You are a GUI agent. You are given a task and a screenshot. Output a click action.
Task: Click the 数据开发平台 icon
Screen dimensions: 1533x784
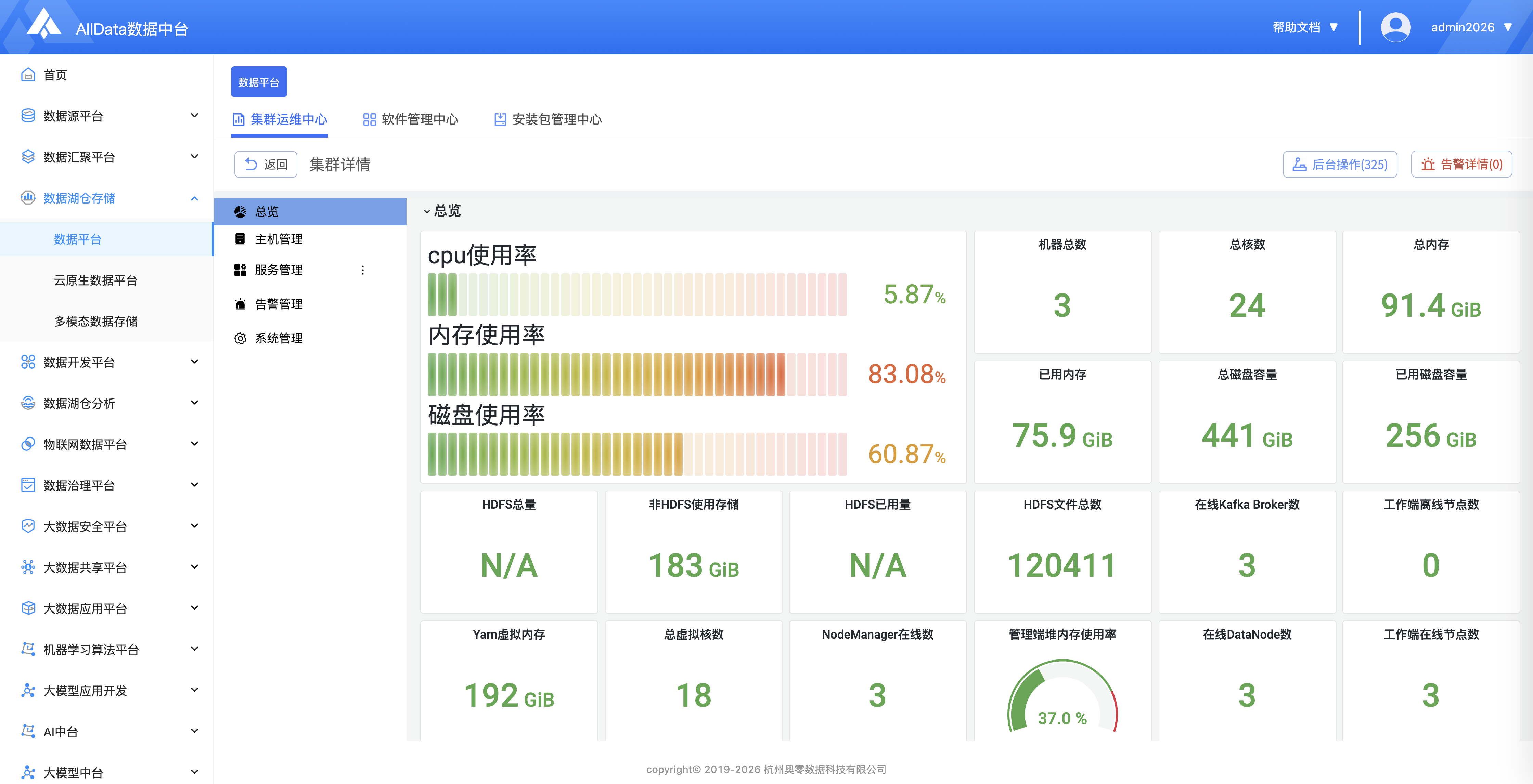coord(28,362)
